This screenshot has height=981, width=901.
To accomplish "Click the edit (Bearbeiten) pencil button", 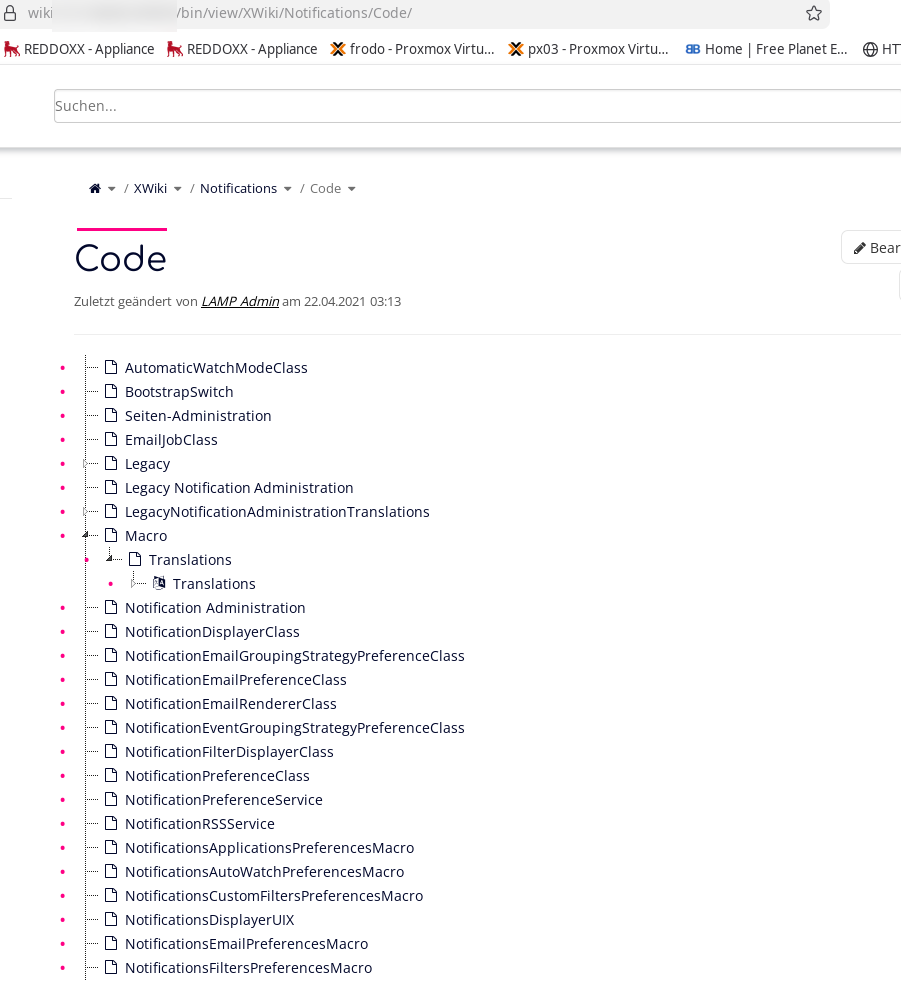I will click(872, 248).
